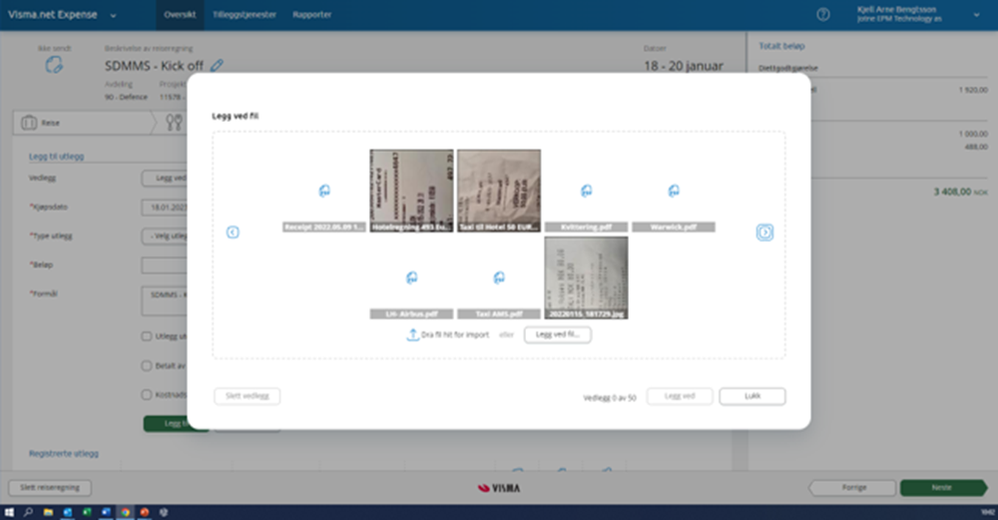Click the Legg ved button in dialog footer
The image size is (998, 520).
680,396
